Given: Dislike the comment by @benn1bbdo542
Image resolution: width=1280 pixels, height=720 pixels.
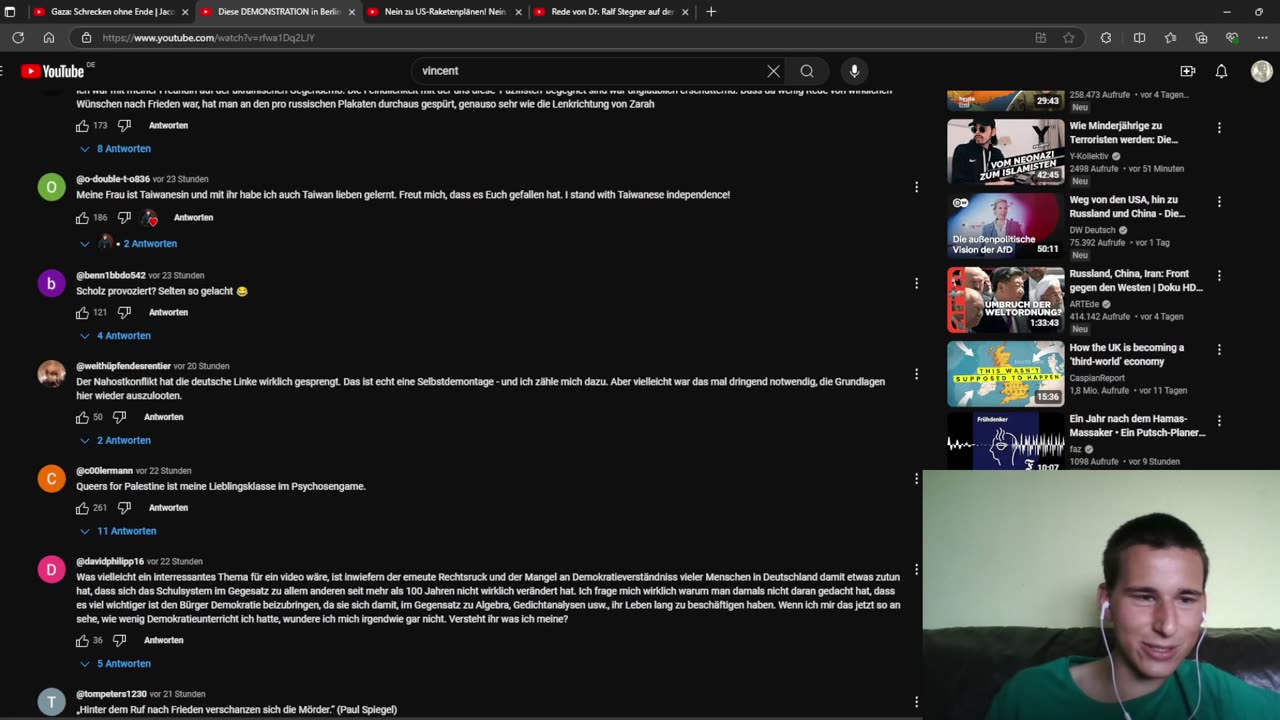Looking at the screenshot, I should 124,313.
